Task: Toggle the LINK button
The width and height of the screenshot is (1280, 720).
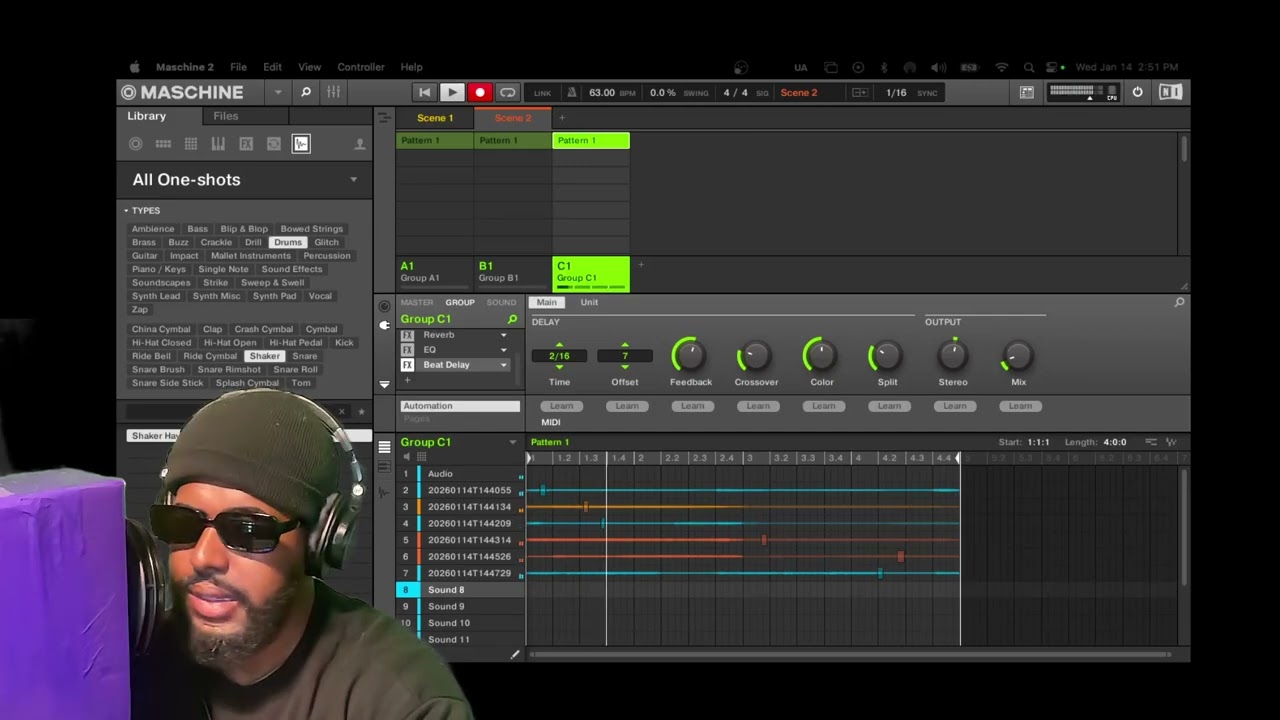Action: coord(542,93)
